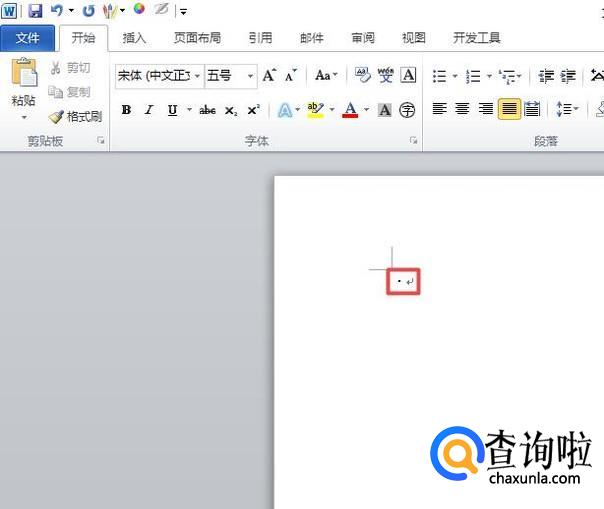Toggle Bold formatting
This screenshot has height=509, width=604.
(x=126, y=110)
